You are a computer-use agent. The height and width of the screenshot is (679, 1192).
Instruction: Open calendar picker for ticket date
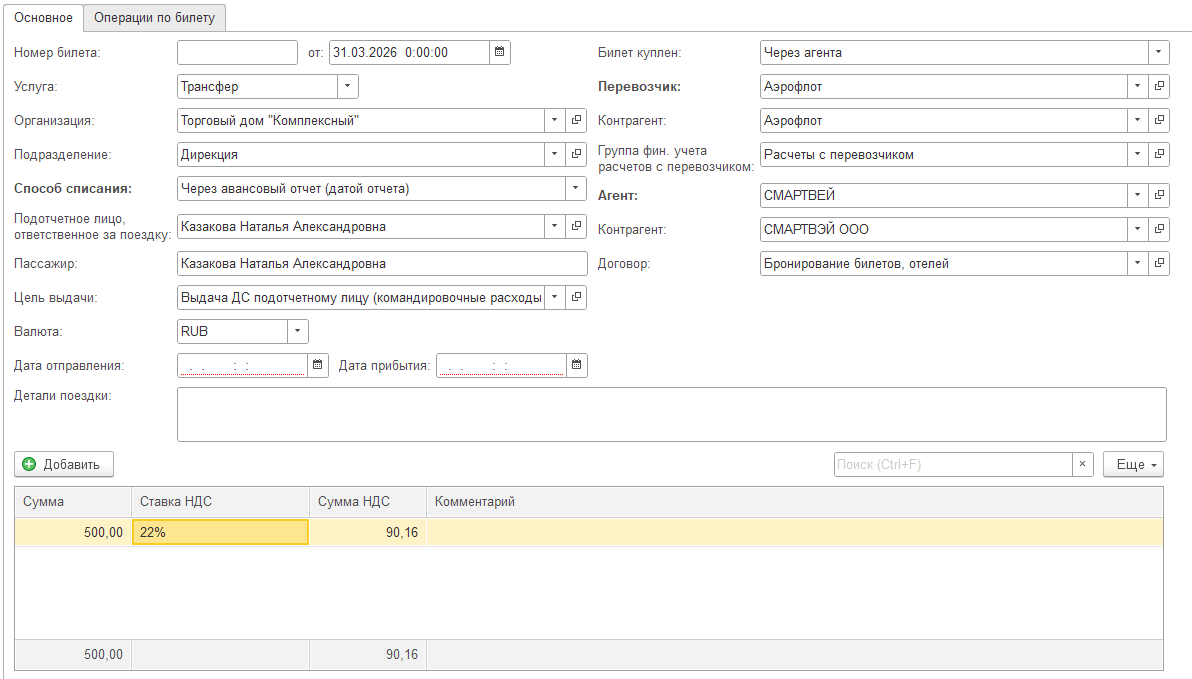click(500, 52)
